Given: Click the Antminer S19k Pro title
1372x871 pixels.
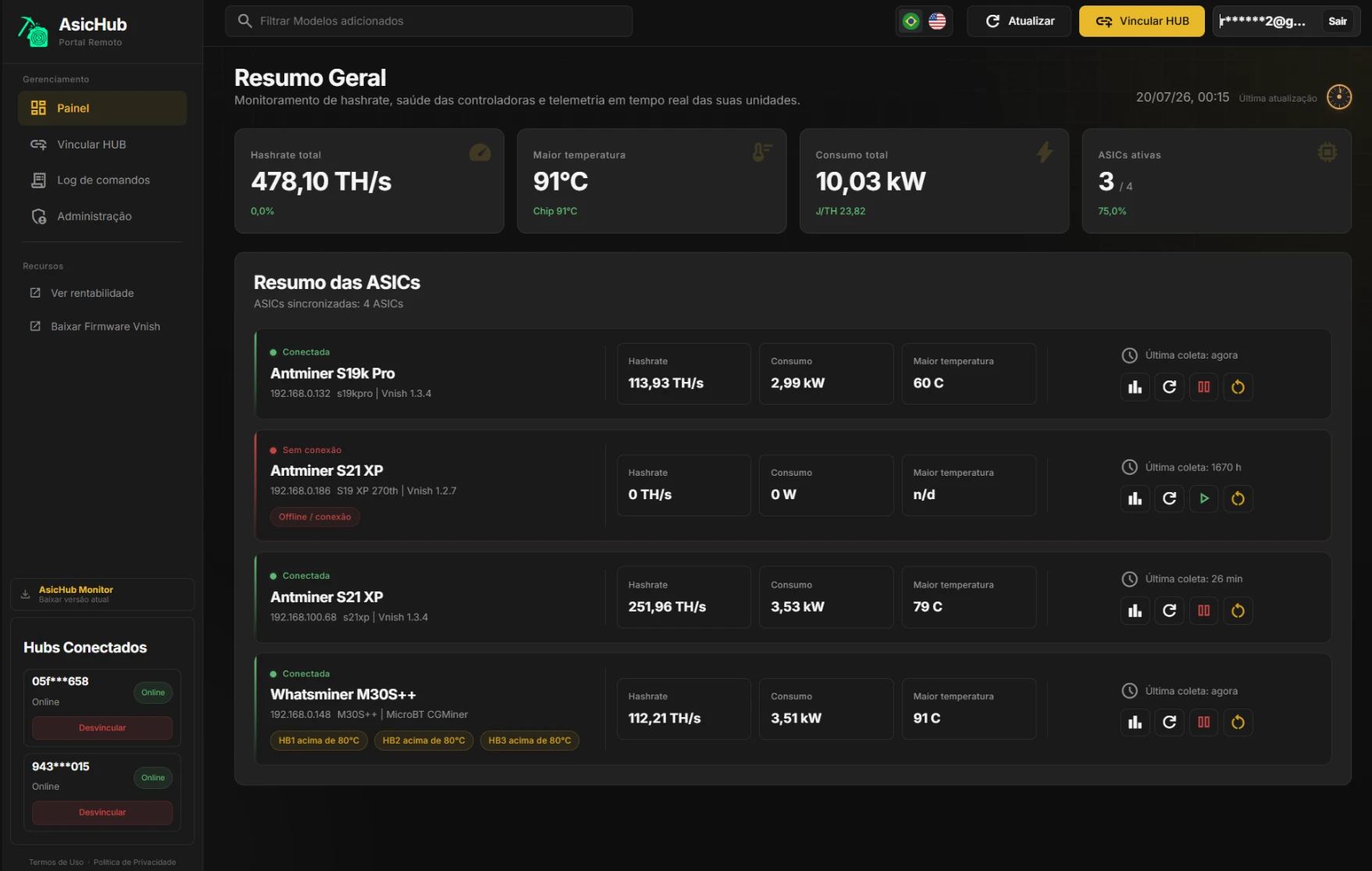Looking at the screenshot, I should pos(333,373).
